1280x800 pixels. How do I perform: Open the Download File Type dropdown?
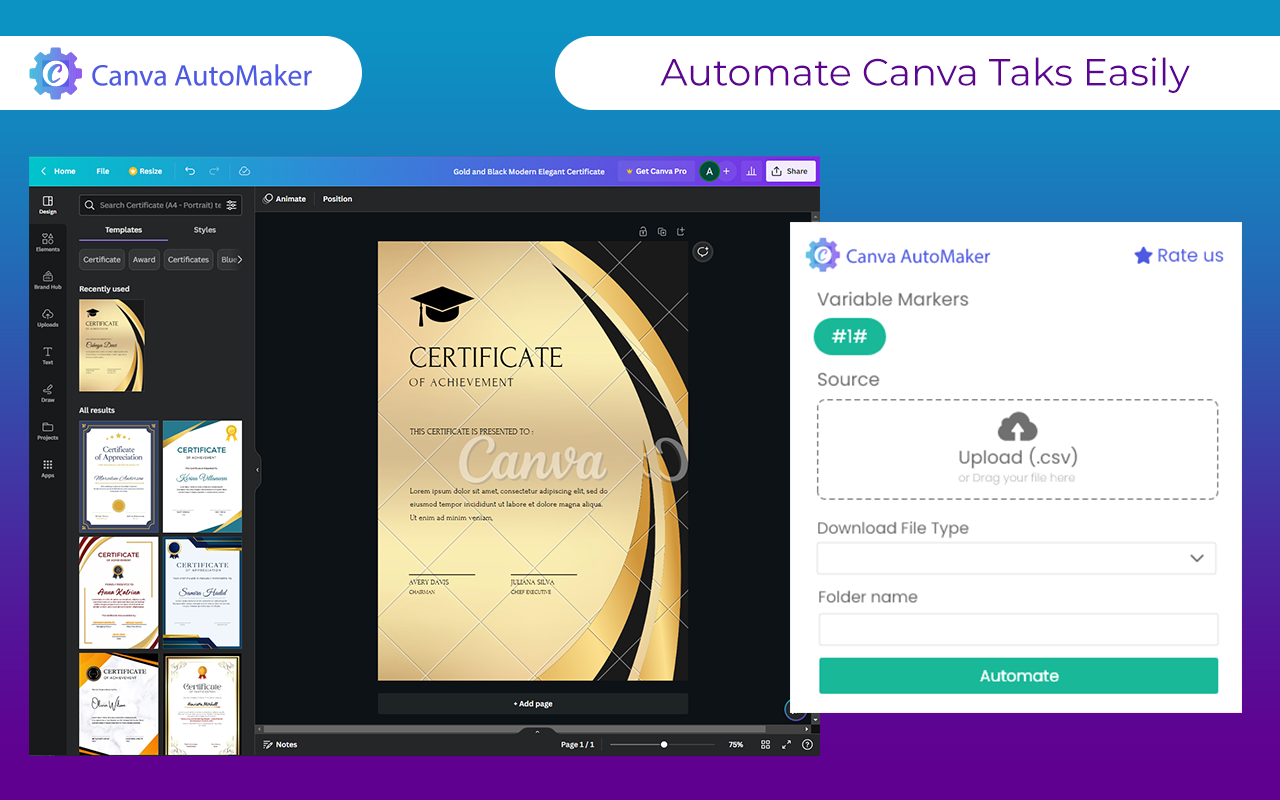[x=1017, y=558]
